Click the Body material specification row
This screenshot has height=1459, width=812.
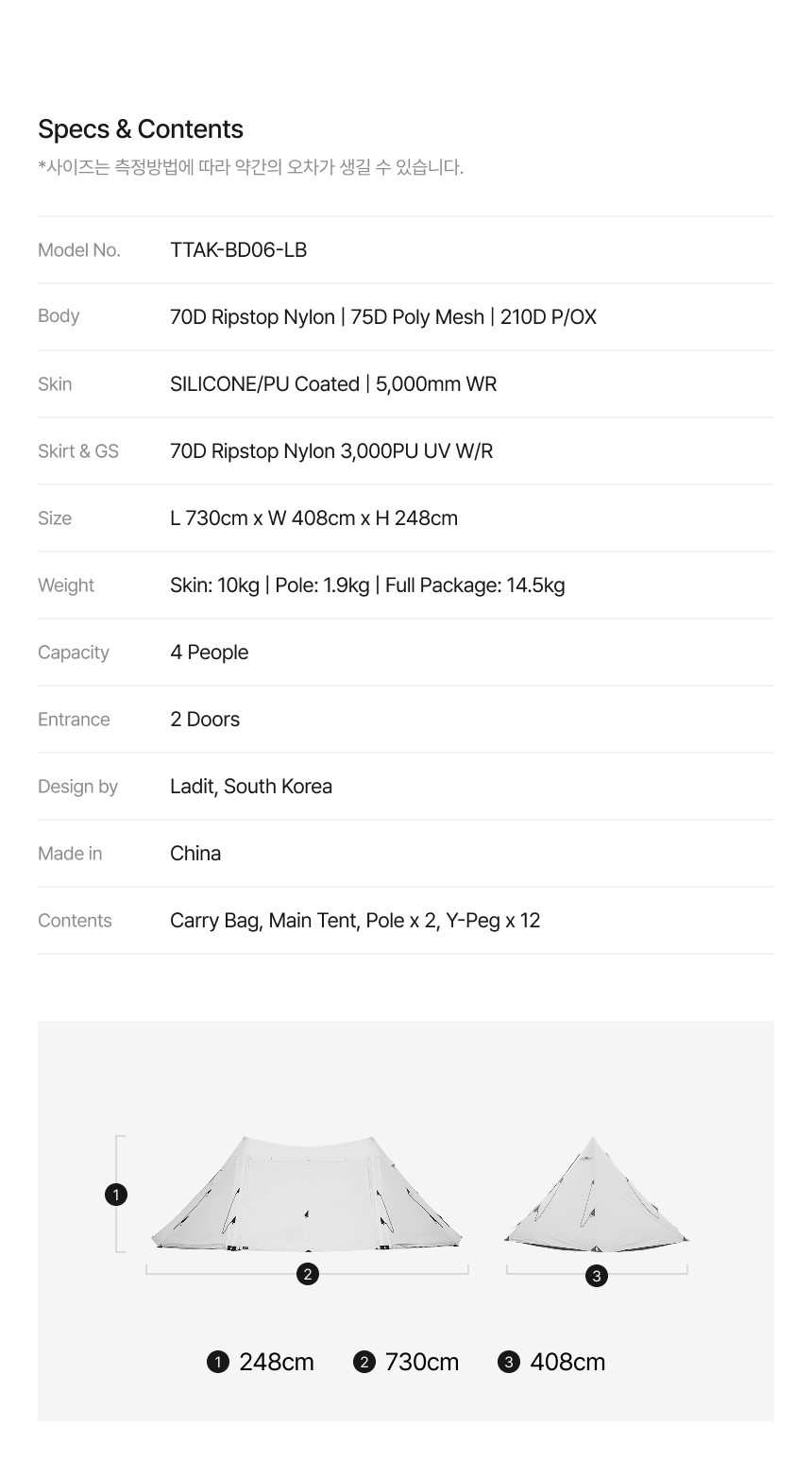tap(406, 316)
